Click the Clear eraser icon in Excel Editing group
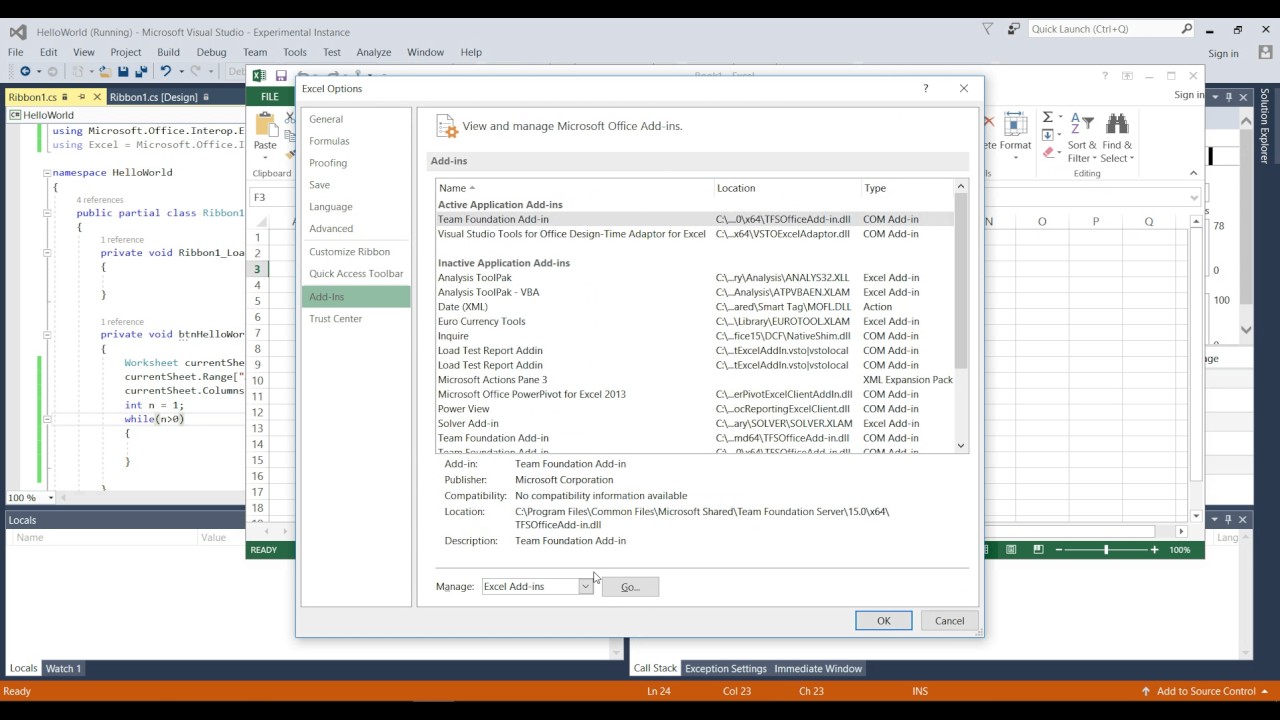Viewport: 1280px width, 720px height. pyautogui.click(x=1047, y=153)
